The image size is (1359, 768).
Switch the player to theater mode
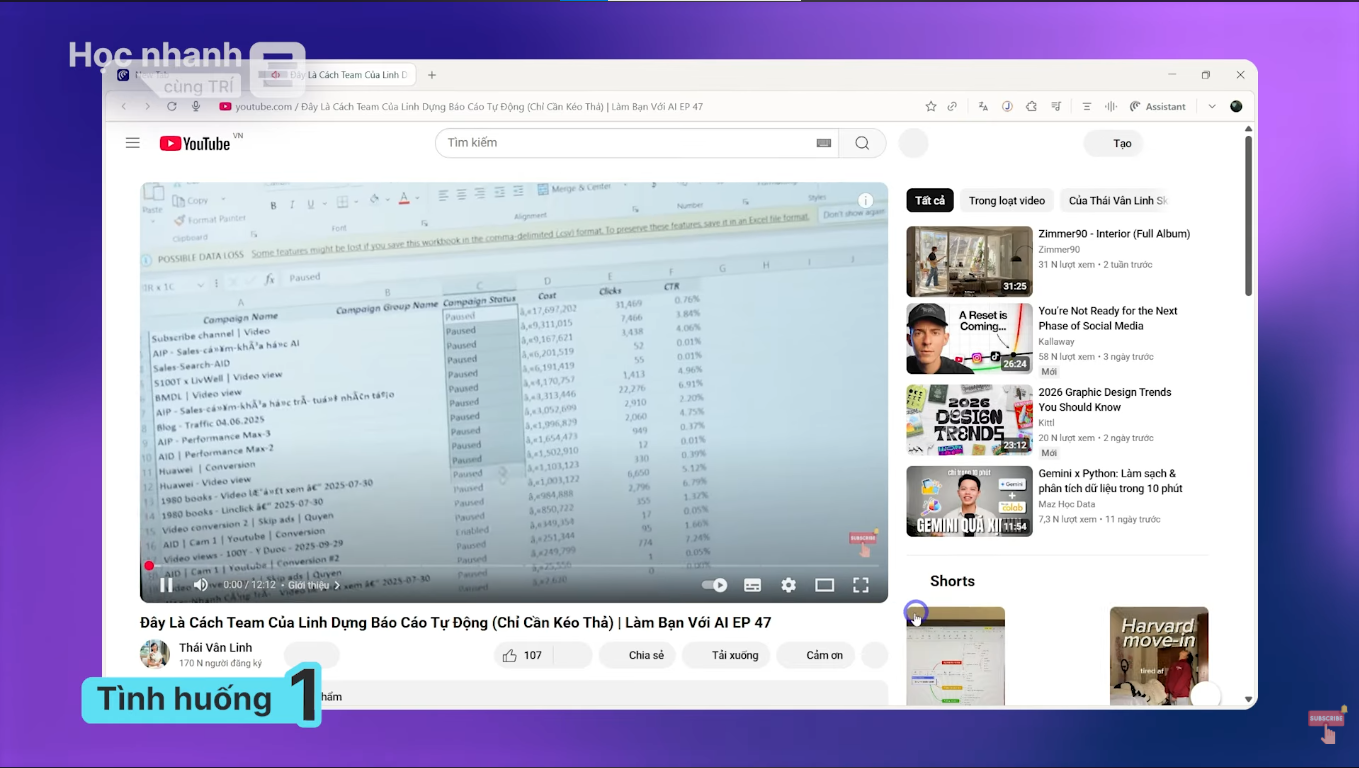(x=824, y=585)
